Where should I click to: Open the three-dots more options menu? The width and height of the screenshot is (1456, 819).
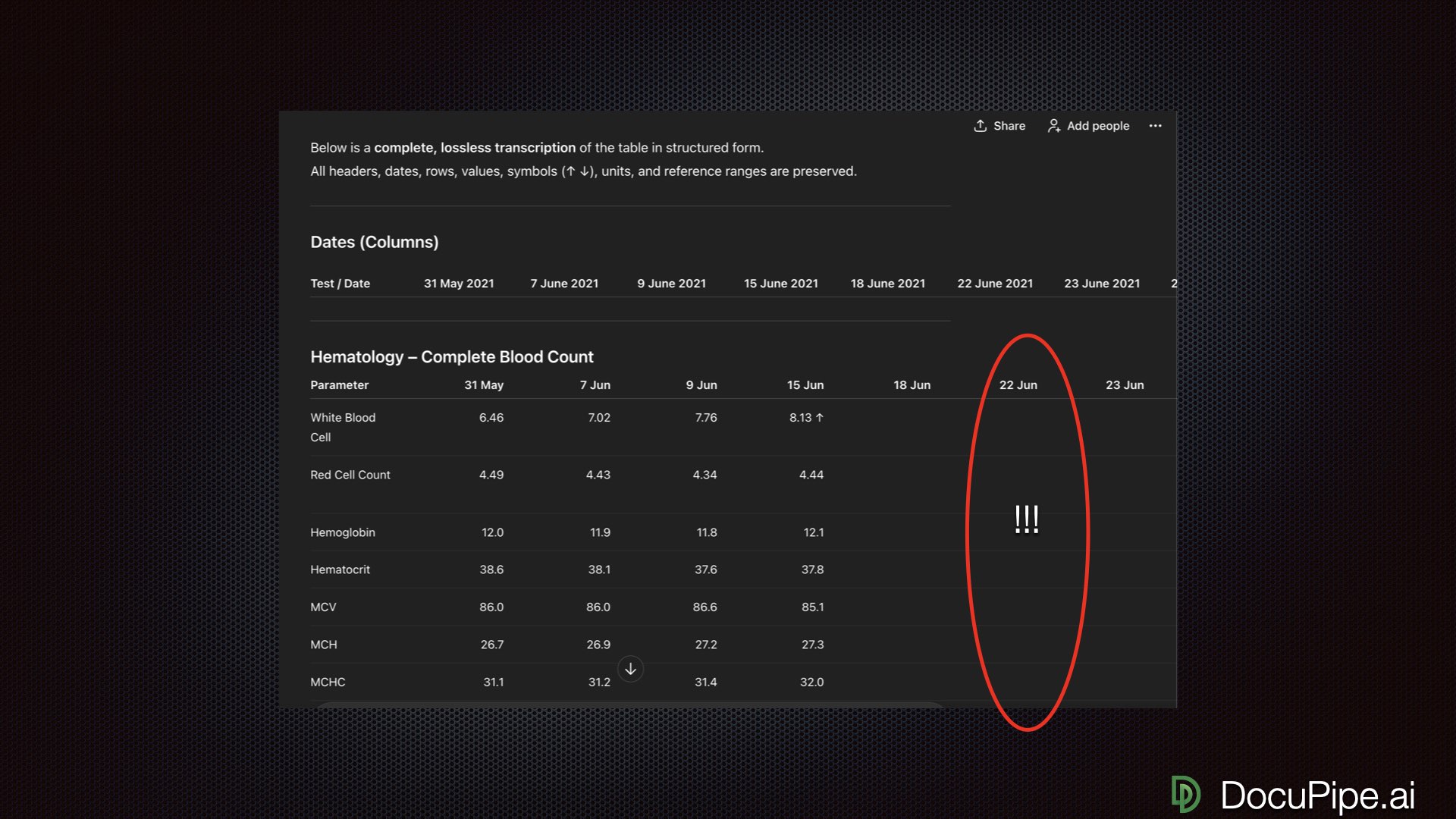[1155, 126]
